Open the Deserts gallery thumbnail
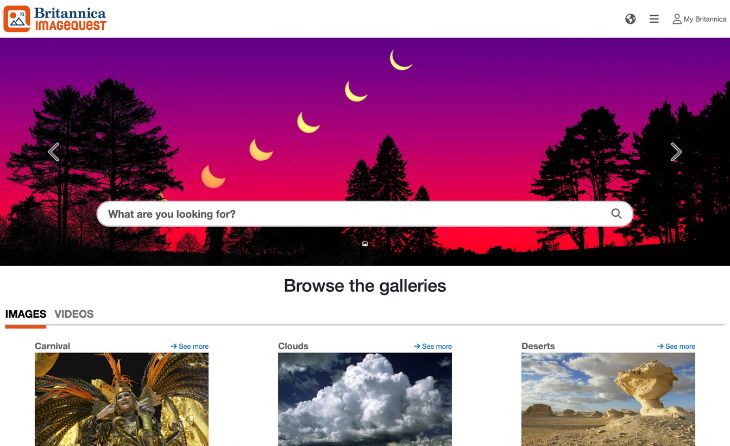730x446 pixels. point(608,399)
